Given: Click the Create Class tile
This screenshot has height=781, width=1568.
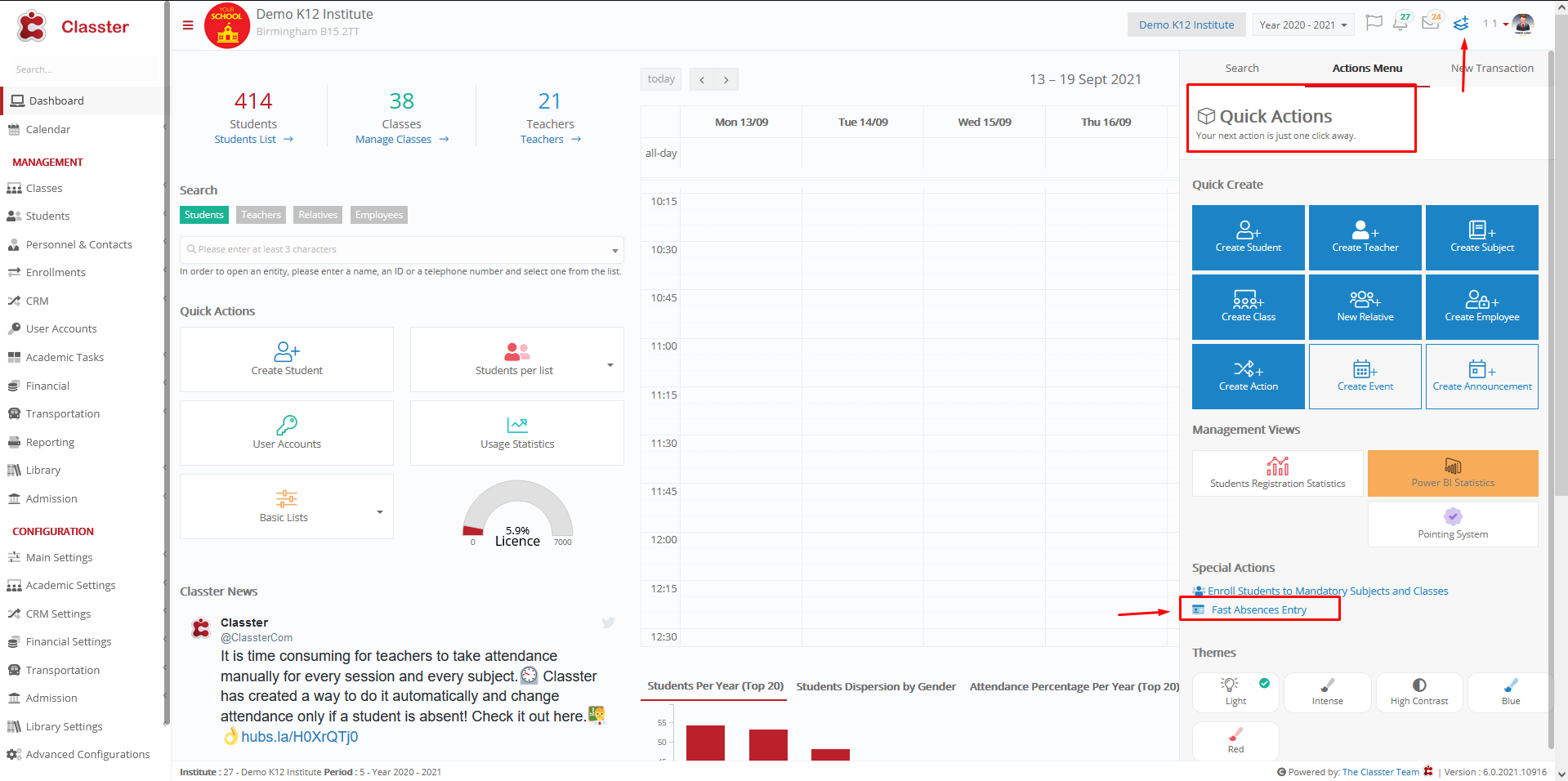Looking at the screenshot, I should 1248,306.
